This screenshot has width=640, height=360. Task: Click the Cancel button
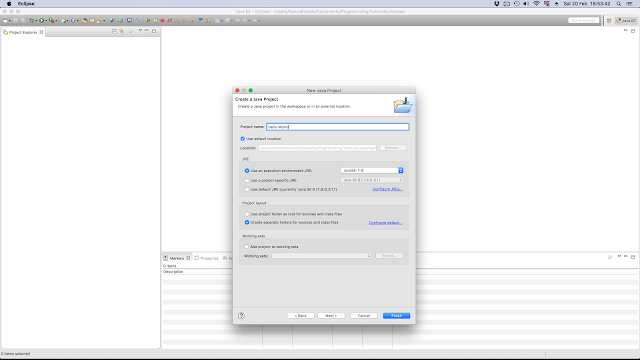[x=364, y=316]
